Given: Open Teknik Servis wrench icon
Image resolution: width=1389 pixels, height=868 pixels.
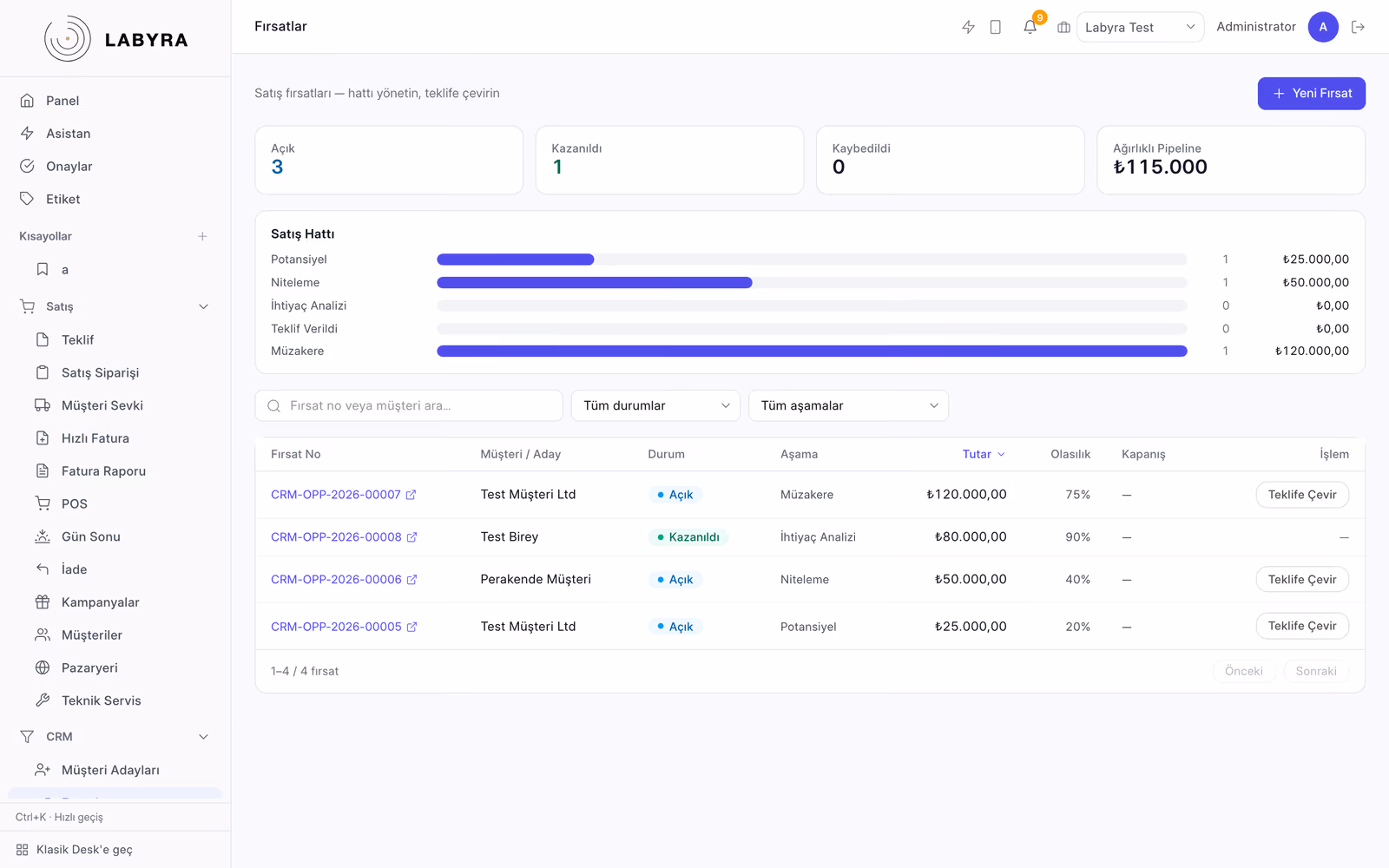Looking at the screenshot, I should pyautogui.click(x=42, y=700).
